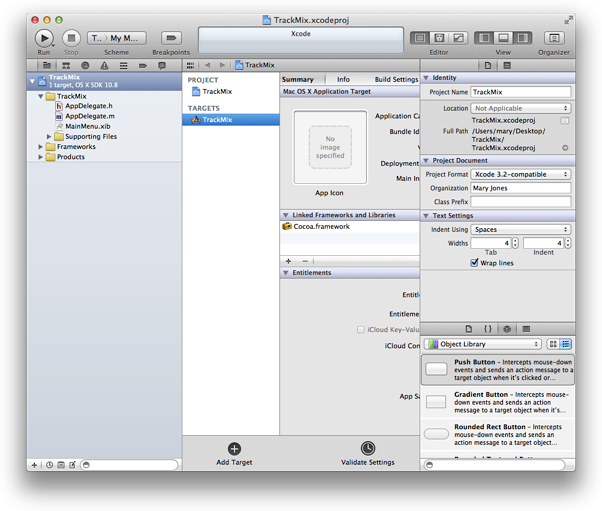Open the Location dropdown
Viewport: 602px width, 511px height.
(521, 108)
